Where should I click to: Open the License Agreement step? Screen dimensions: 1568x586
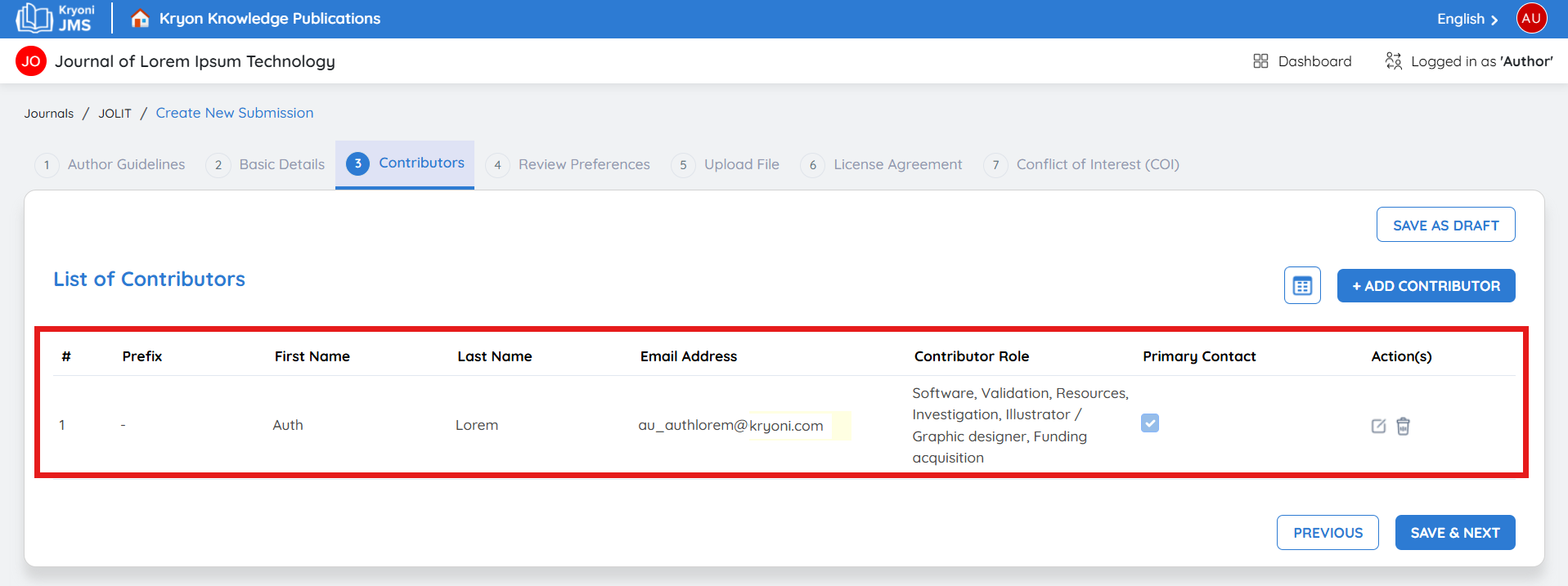pos(897,164)
